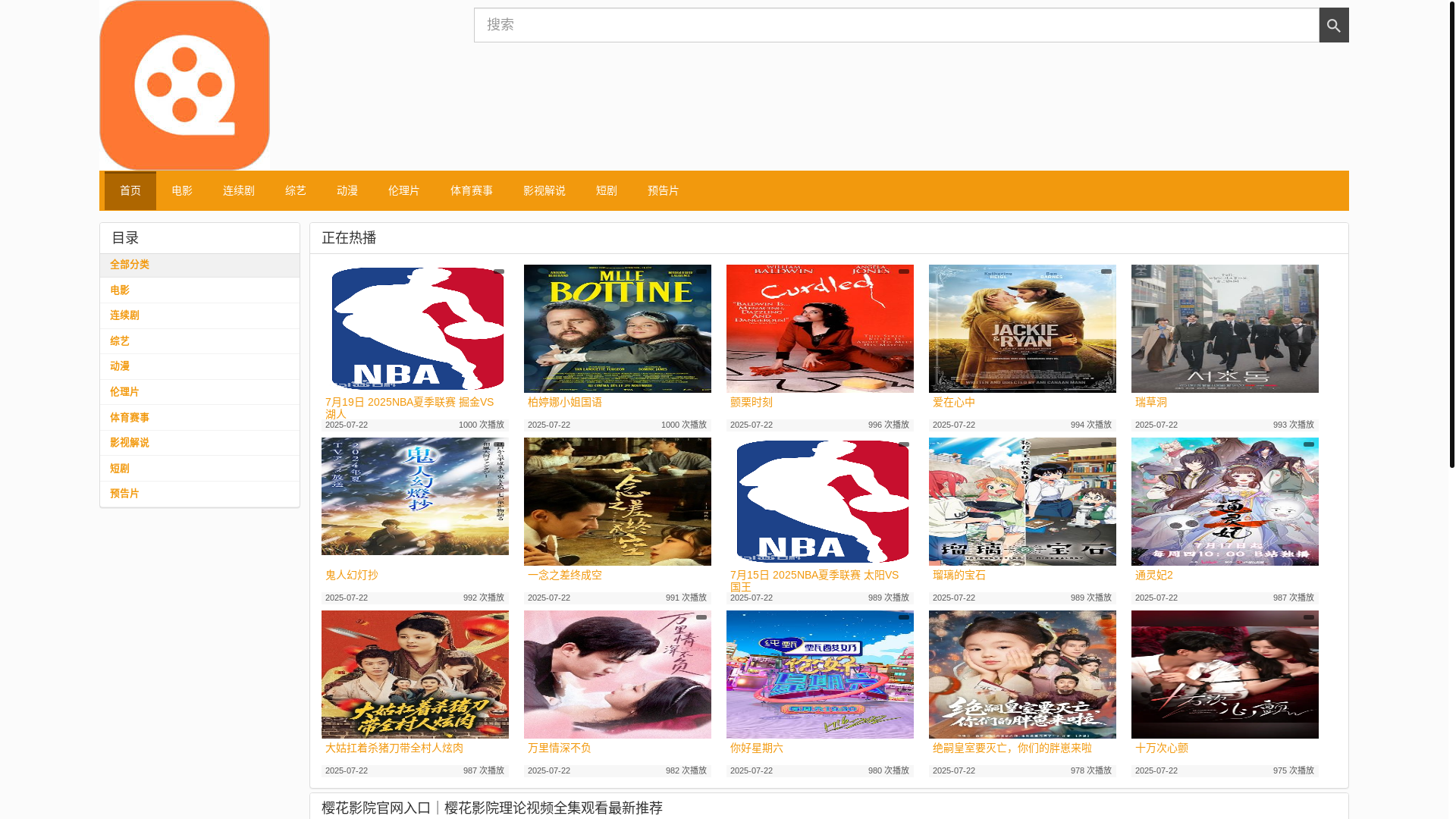Click title link 十万次心颤

coord(1162,748)
